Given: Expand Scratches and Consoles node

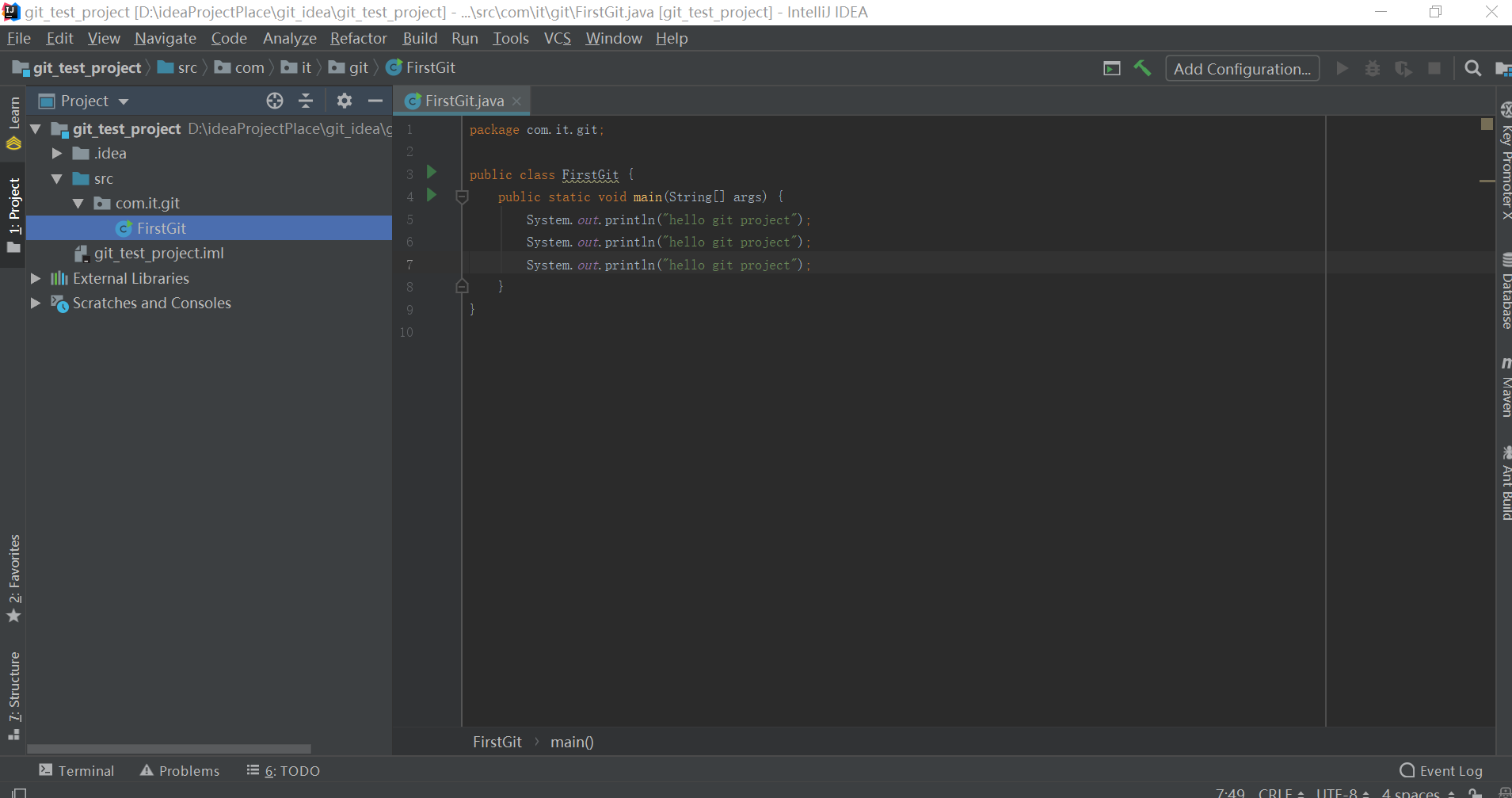Looking at the screenshot, I should click(36, 303).
